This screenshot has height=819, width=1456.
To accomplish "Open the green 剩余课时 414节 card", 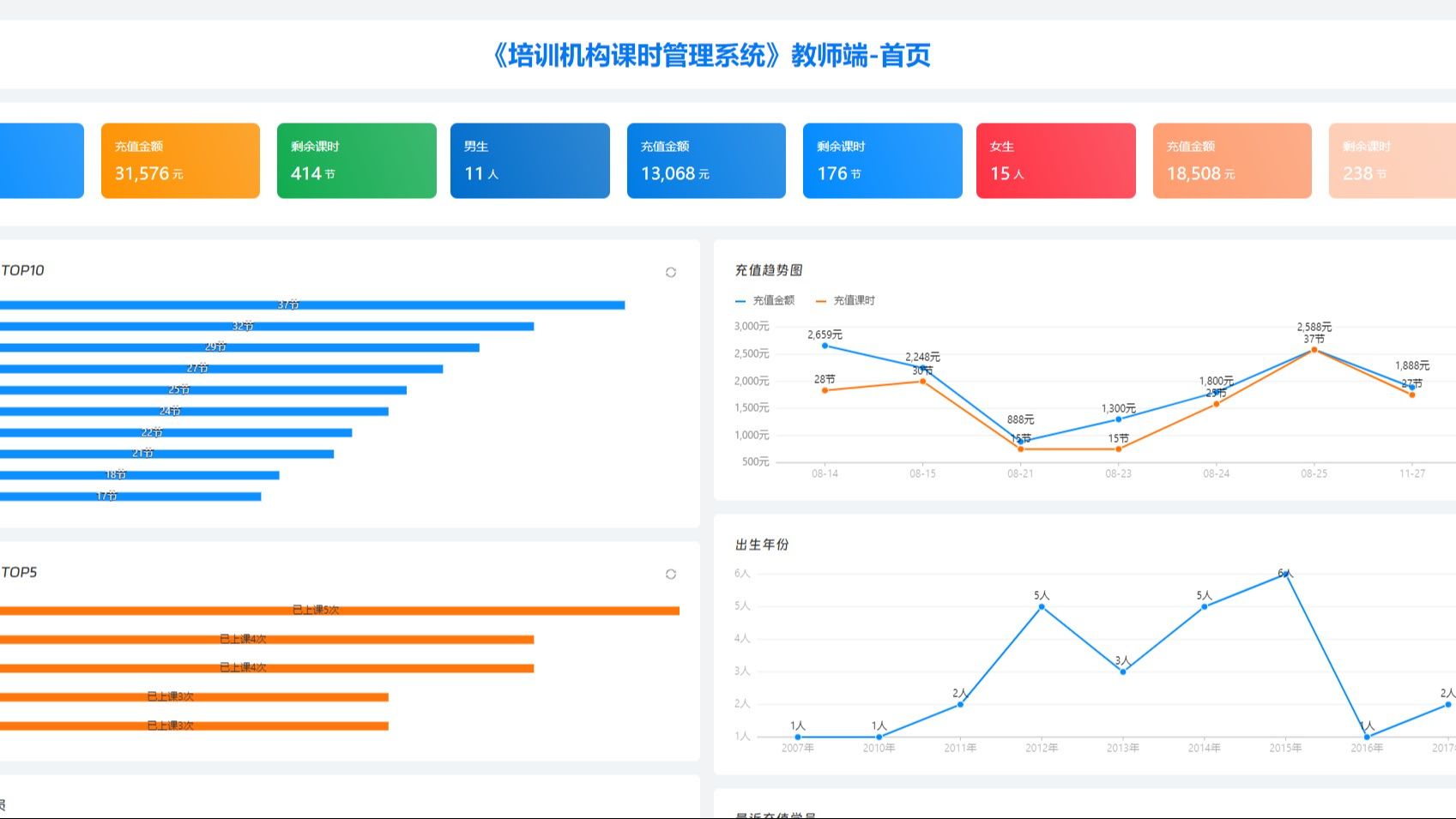I will (x=357, y=160).
